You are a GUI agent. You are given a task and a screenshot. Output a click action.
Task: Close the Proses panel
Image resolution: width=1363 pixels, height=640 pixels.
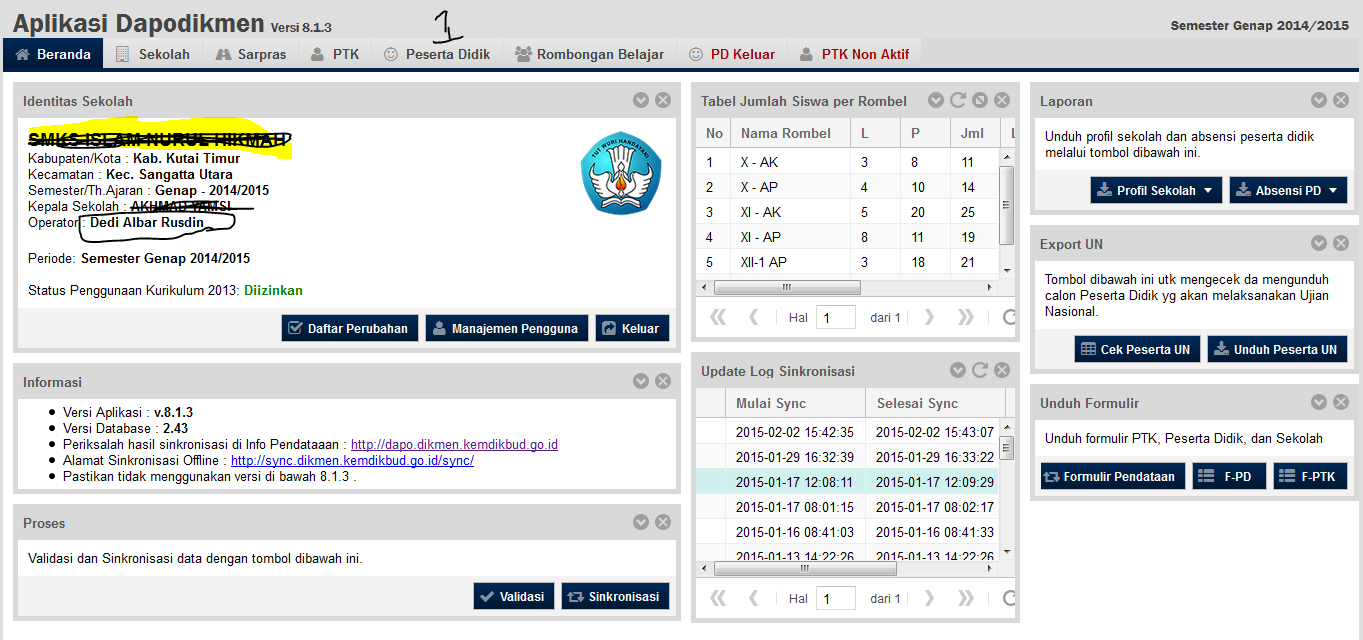(x=663, y=522)
